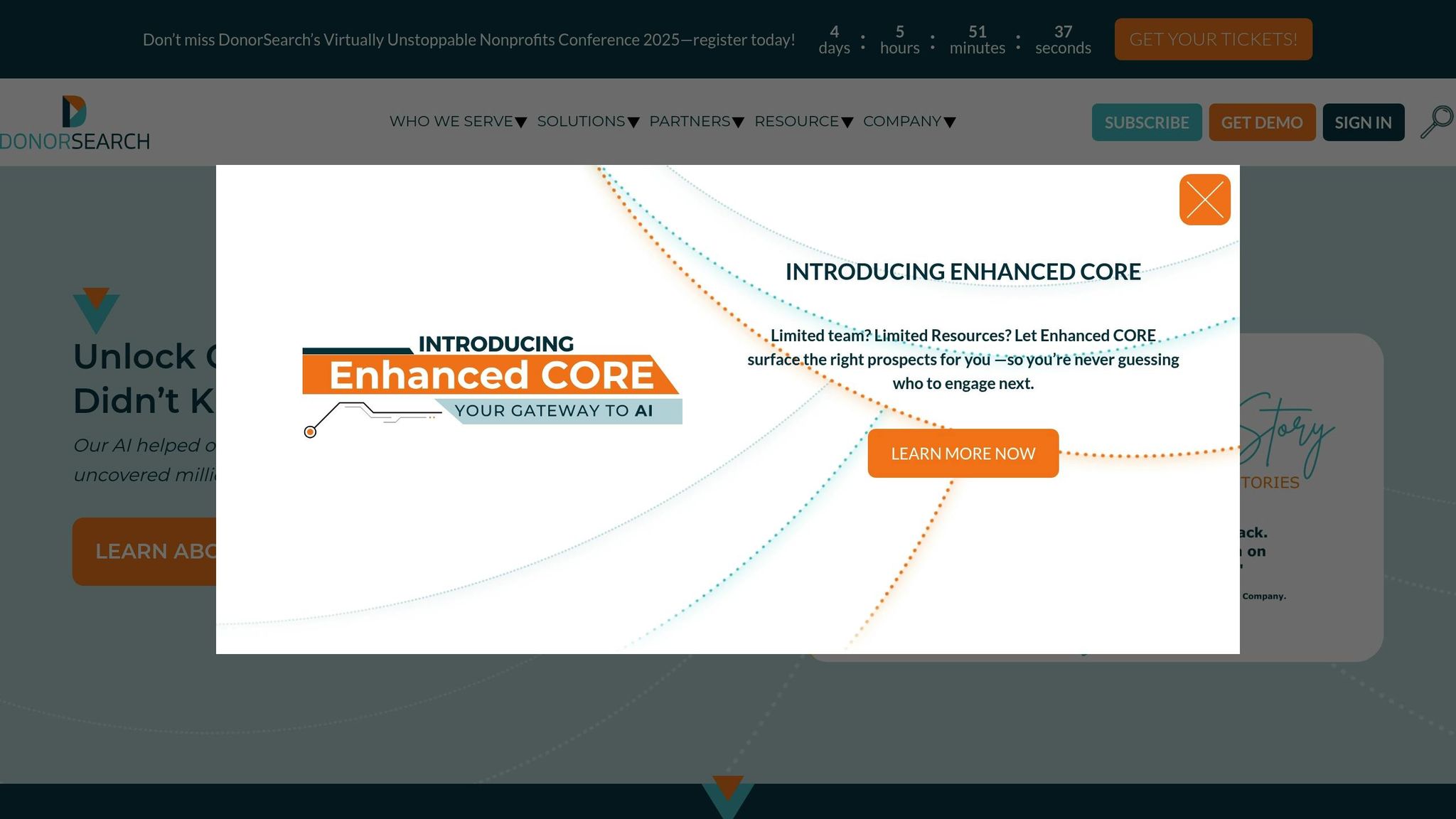The width and height of the screenshot is (1456, 819).
Task: Click the Get Demo button
Action: coord(1262,122)
